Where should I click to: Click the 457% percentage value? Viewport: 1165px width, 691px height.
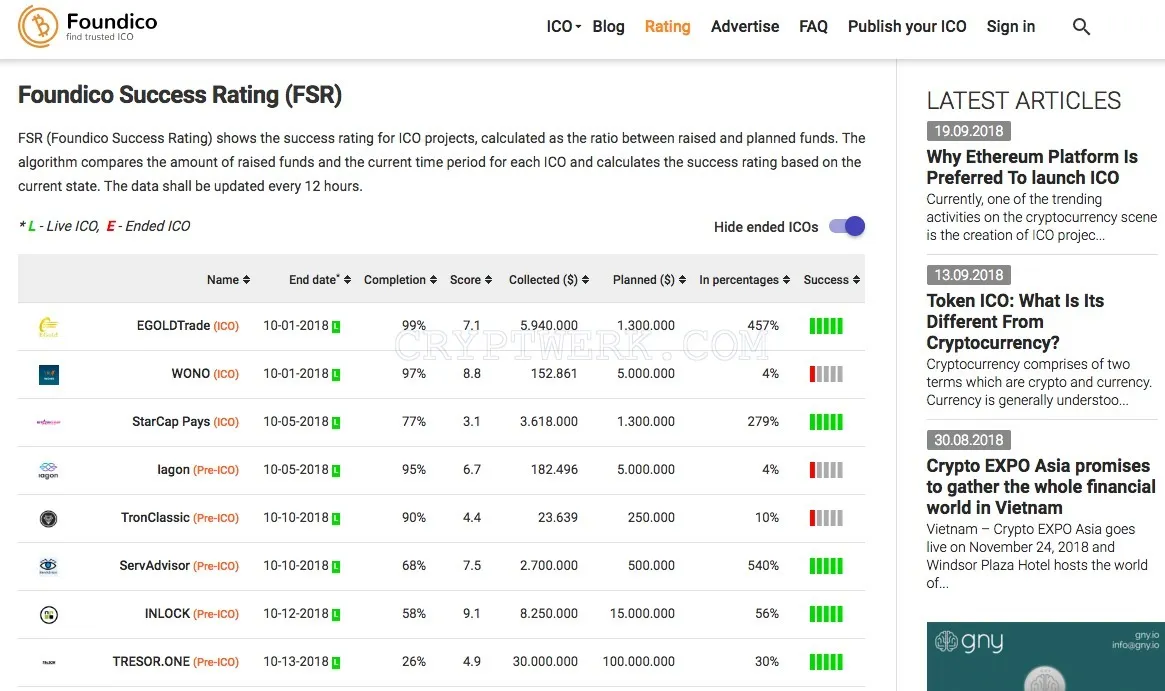pyautogui.click(x=763, y=325)
